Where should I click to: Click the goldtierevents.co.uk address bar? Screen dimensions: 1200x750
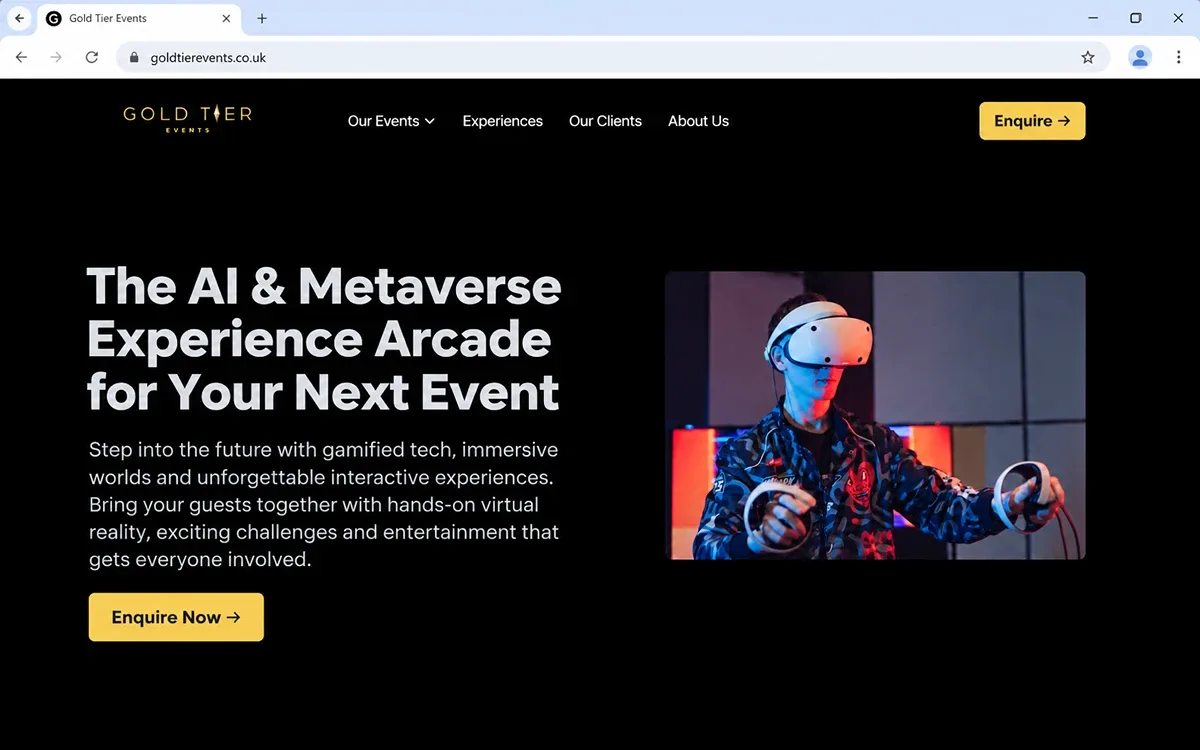(x=612, y=57)
